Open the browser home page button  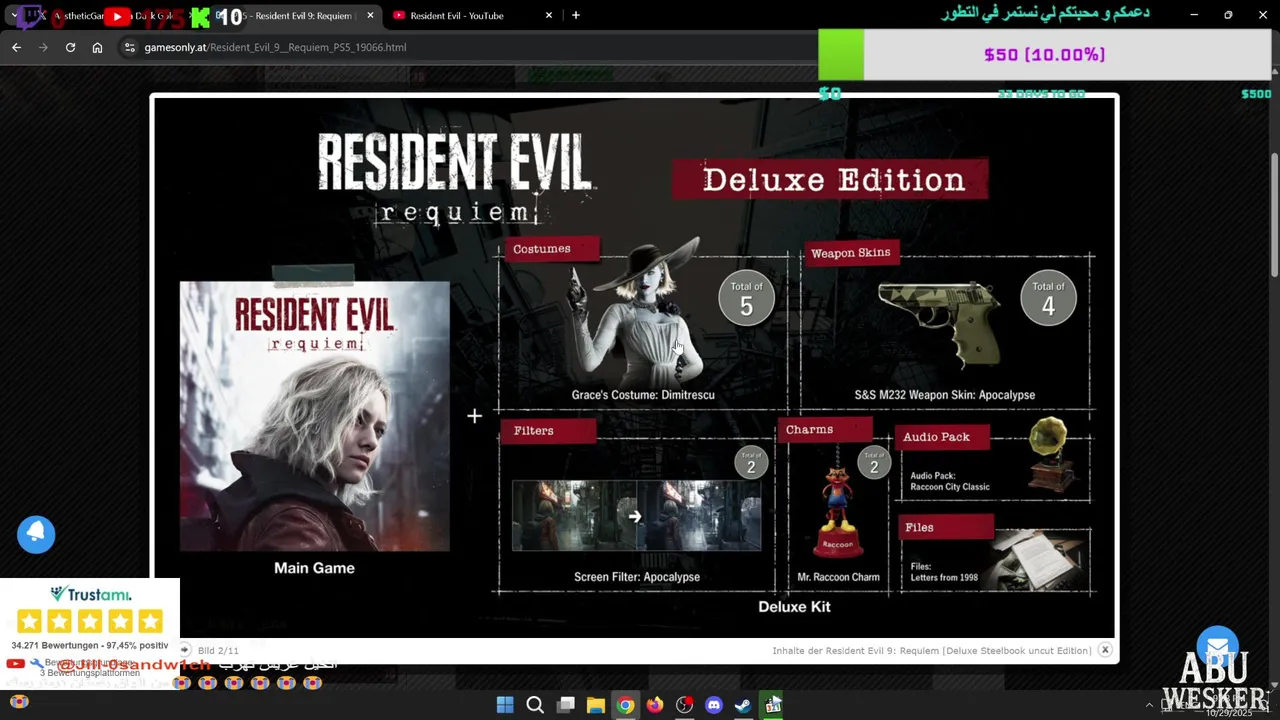click(97, 47)
